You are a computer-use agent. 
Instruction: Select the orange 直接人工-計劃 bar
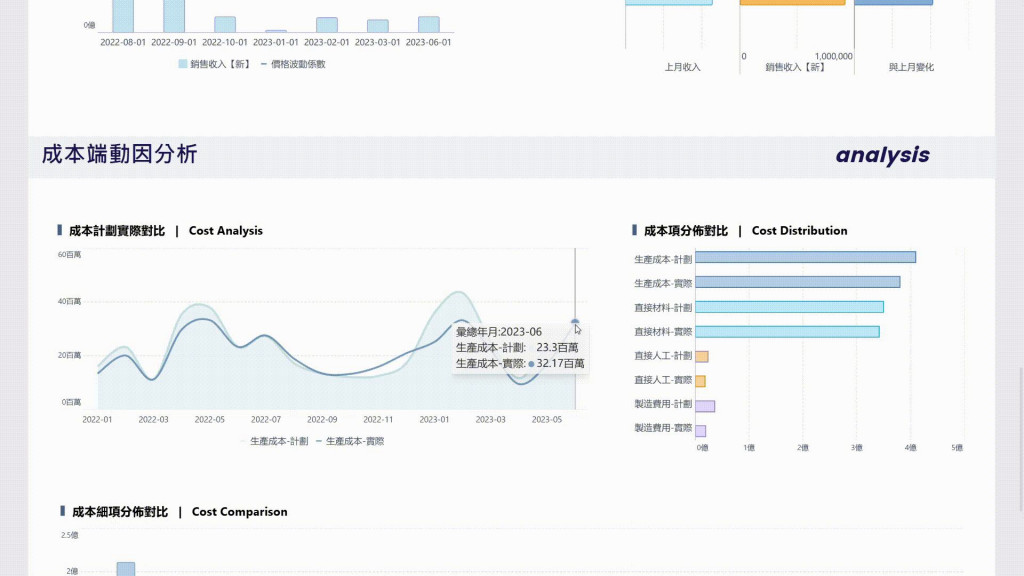tap(702, 357)
